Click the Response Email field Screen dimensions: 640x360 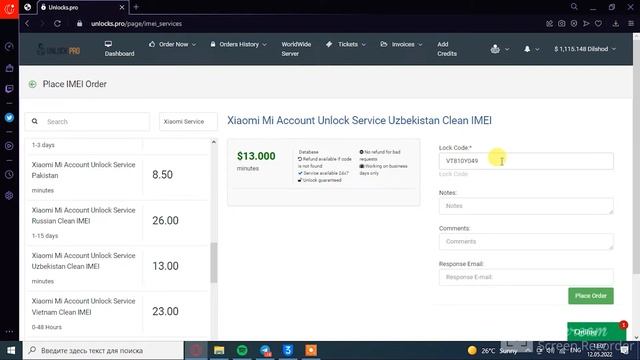point(526,277)
